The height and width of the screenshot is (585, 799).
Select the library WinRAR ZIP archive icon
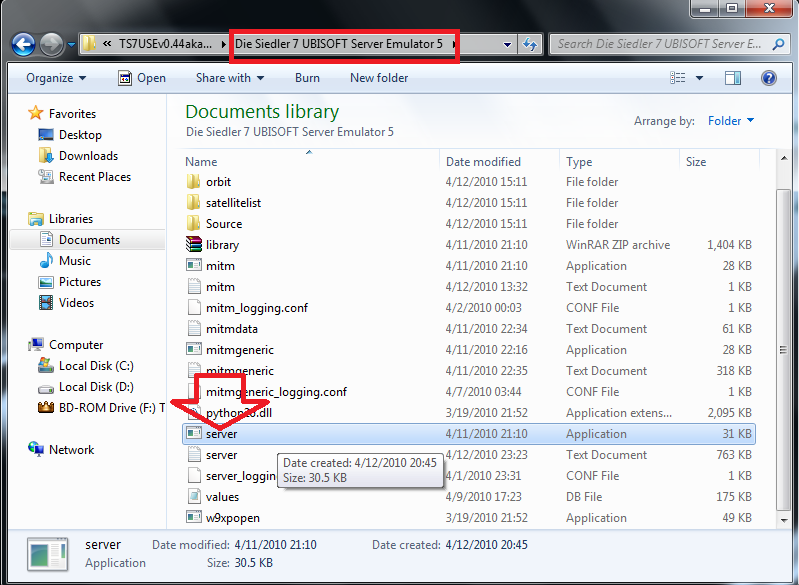[195, 245]
